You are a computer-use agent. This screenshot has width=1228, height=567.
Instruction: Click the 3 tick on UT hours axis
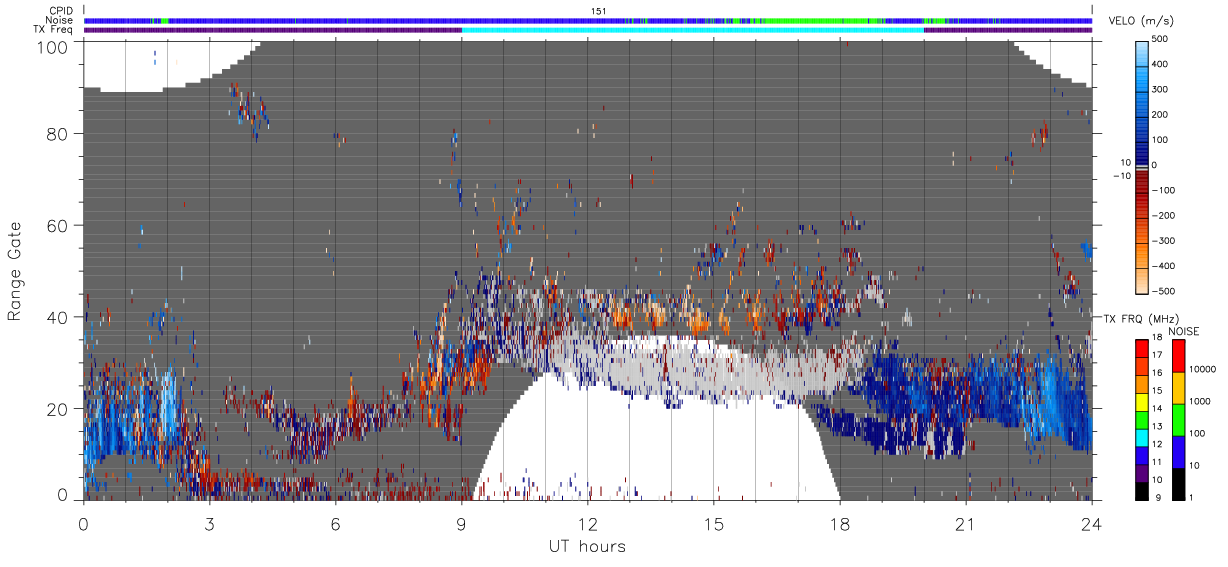209,524
